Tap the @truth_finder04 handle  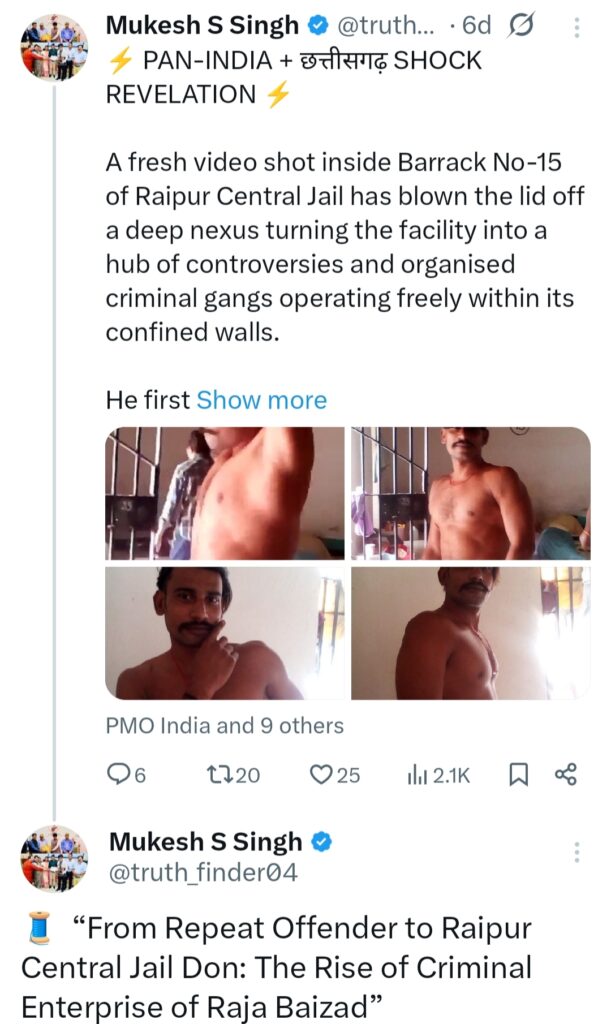203,873
